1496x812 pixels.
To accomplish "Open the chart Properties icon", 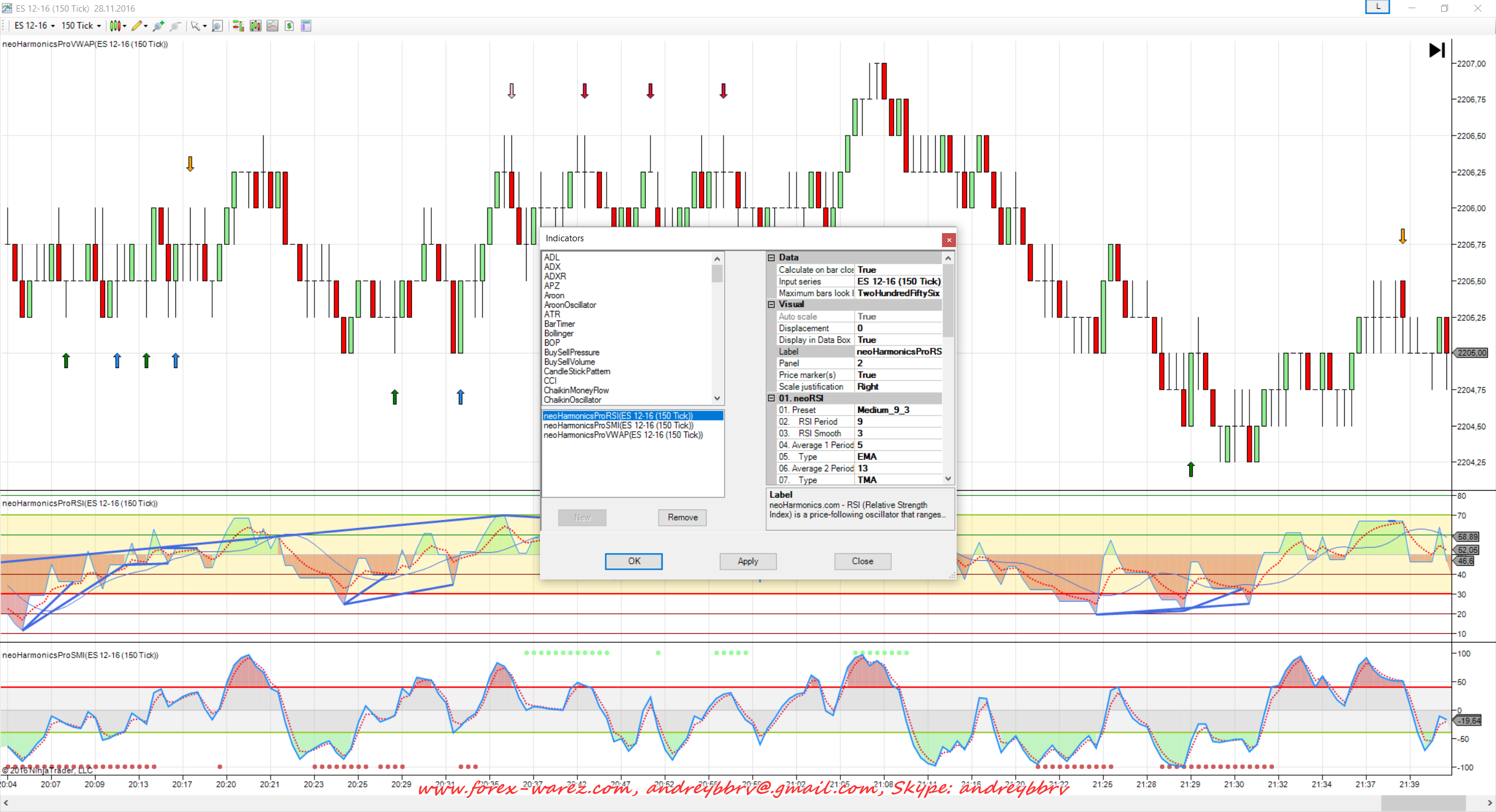I will click(306, 26).
